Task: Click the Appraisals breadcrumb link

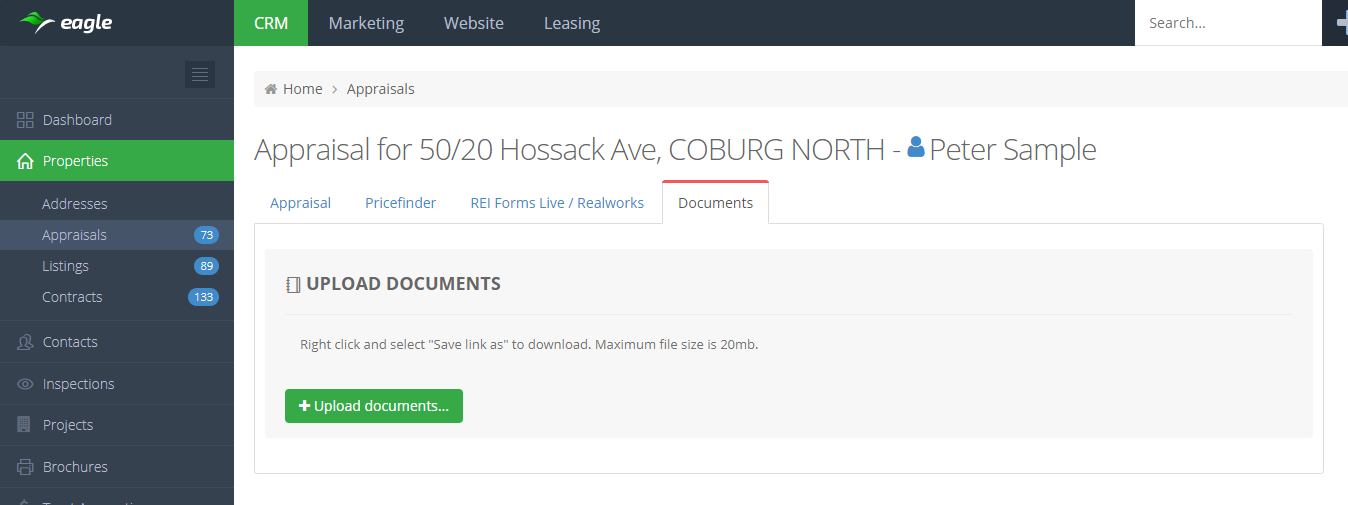Action: click(380, 89)
